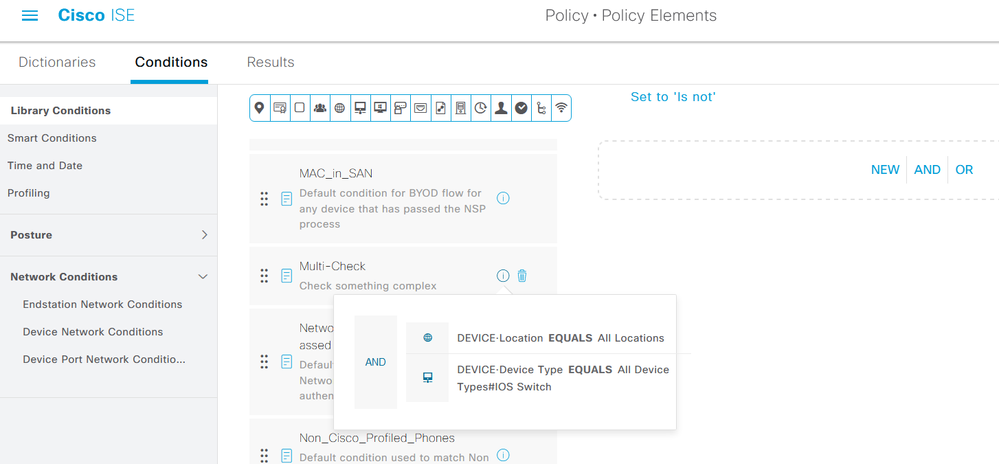Click the 'Check something complex' description

click(368, 286)
